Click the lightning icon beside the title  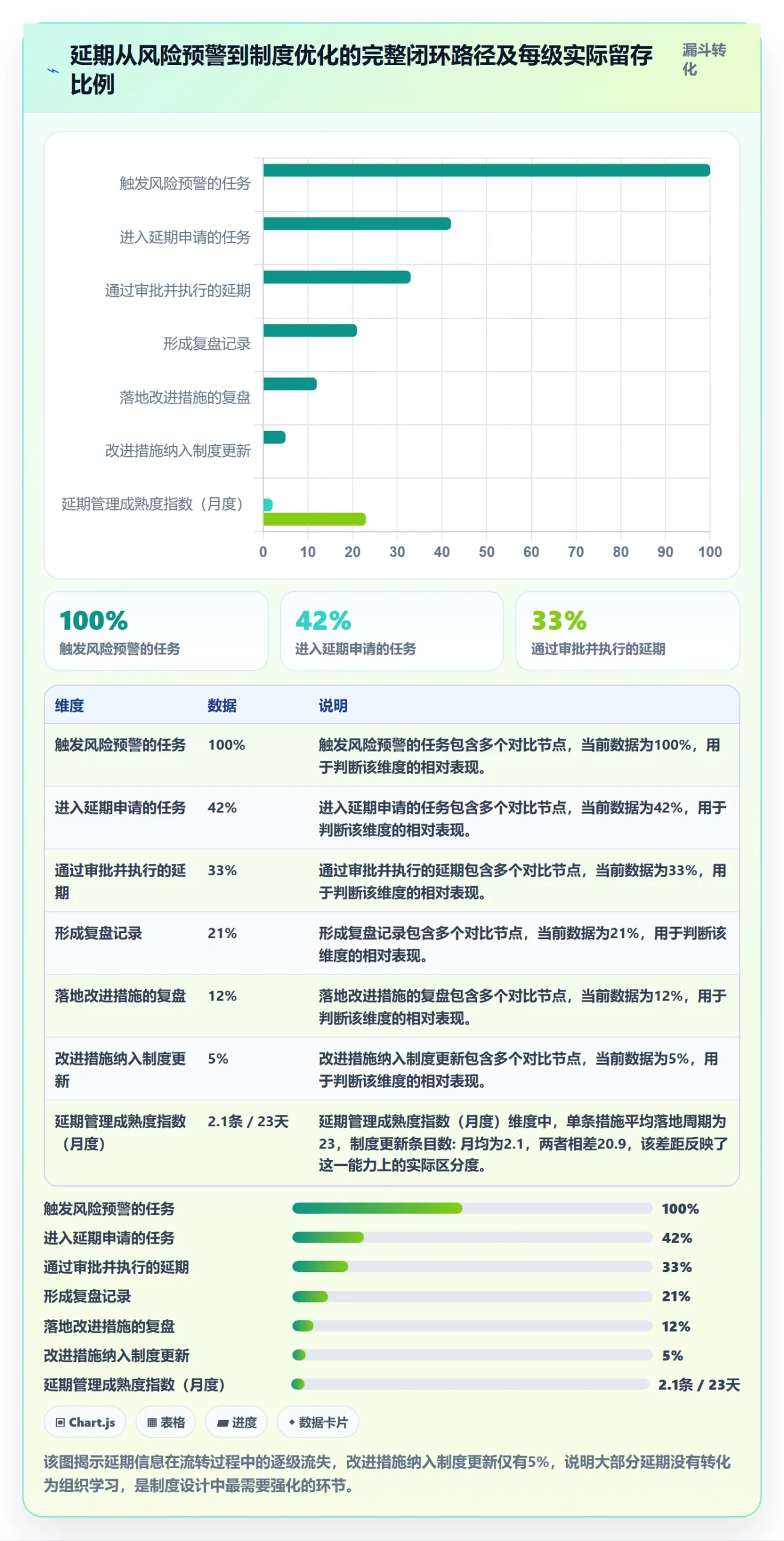pos(53,70)
